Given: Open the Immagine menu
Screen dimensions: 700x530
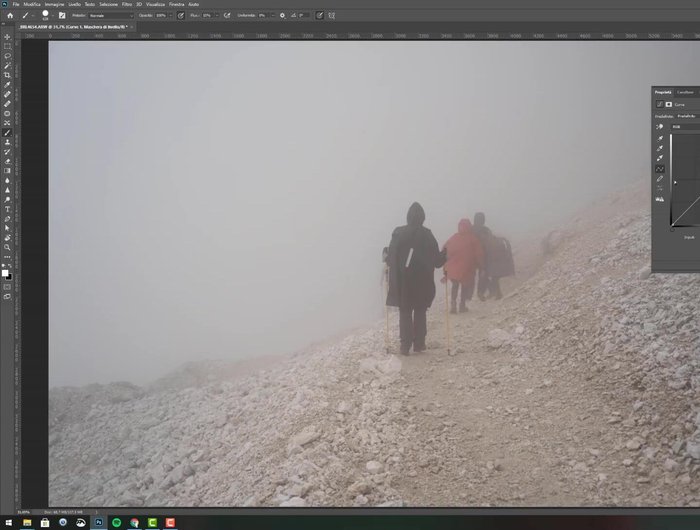Looking at the screenshot, I should click(54, 4).
